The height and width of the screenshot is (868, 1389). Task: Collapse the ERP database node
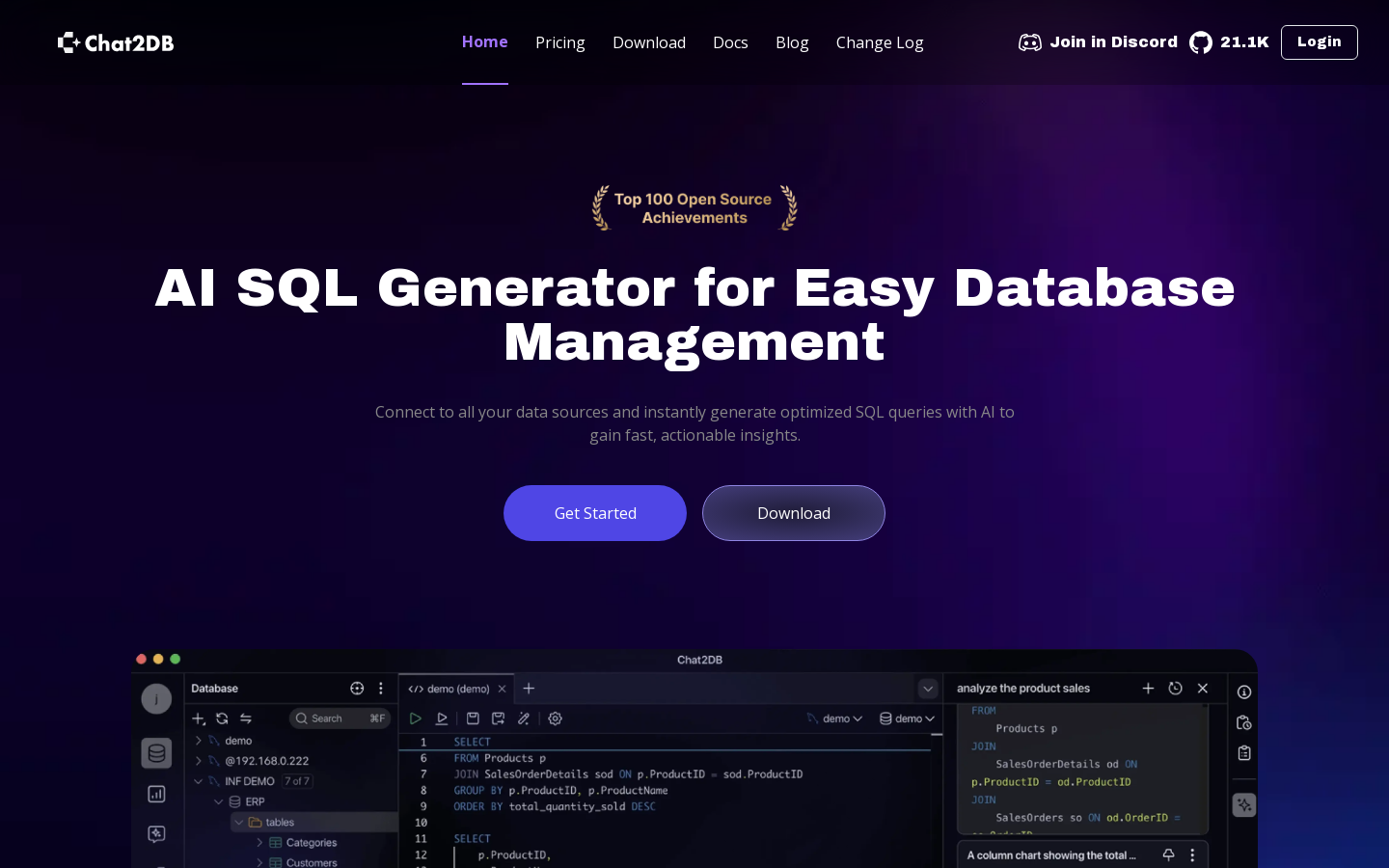click(219, 801)
